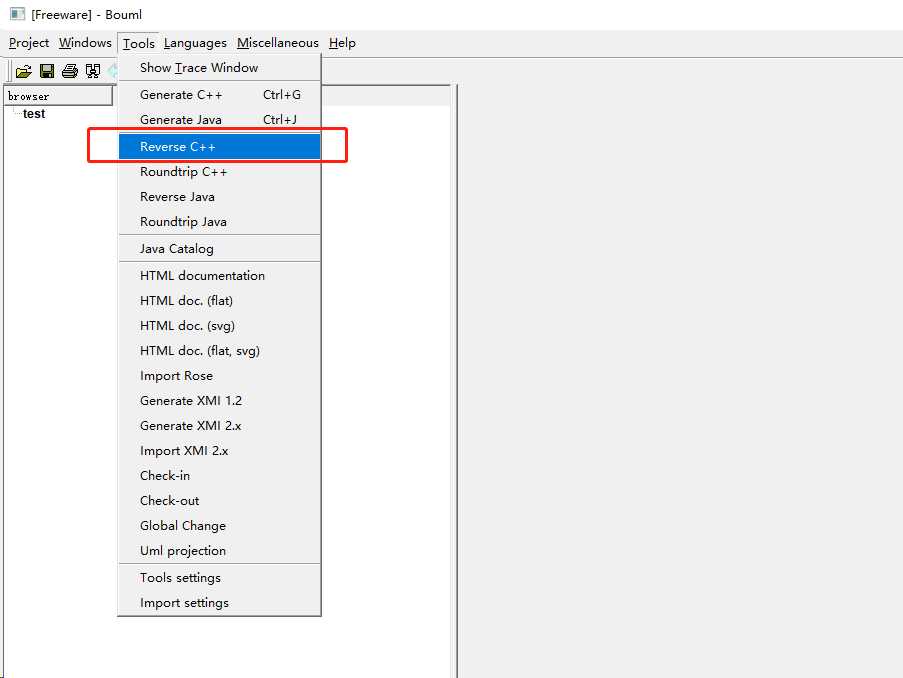The image size is (903, 678).
Task: Choose HTML doc. (flat)
Action: [219, 301]
